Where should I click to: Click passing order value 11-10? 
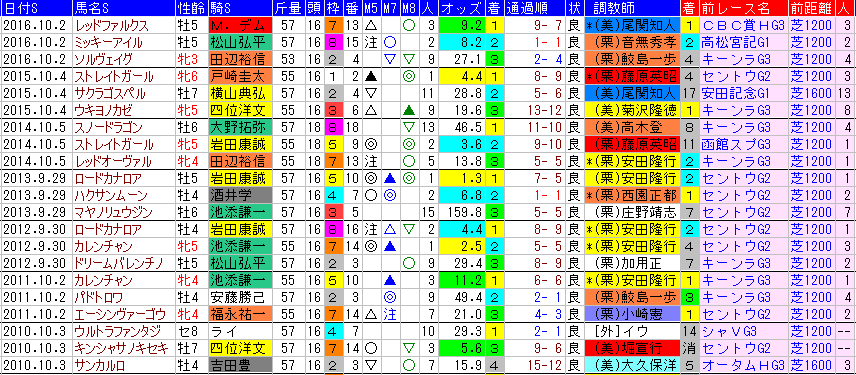(x=544, y=128)
